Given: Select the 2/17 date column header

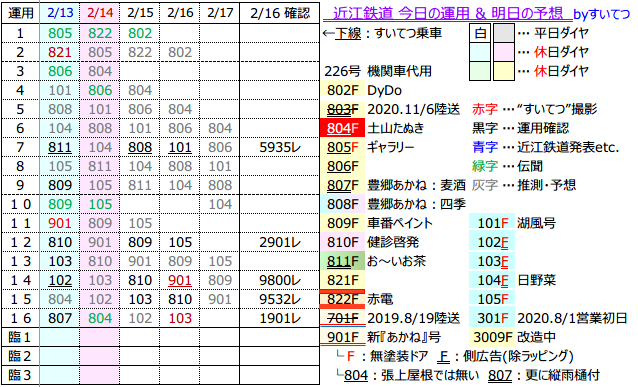Looking at the screenshot, I should point(220,13).
